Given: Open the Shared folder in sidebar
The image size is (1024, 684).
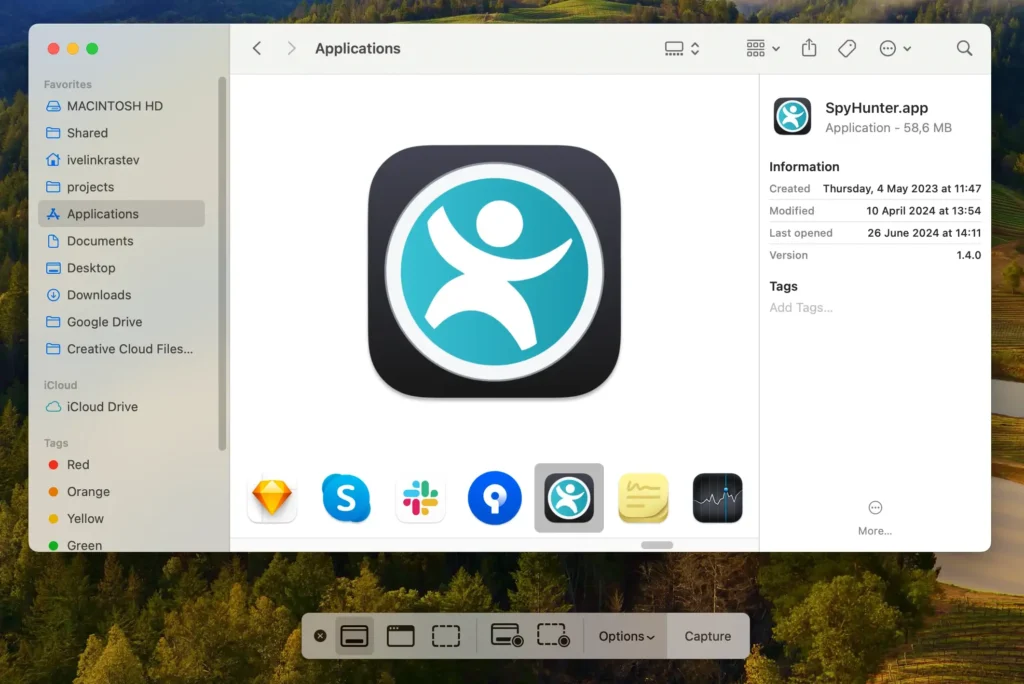Looking at the screenshot, I should pyautogui.click(x=121, y=133).
